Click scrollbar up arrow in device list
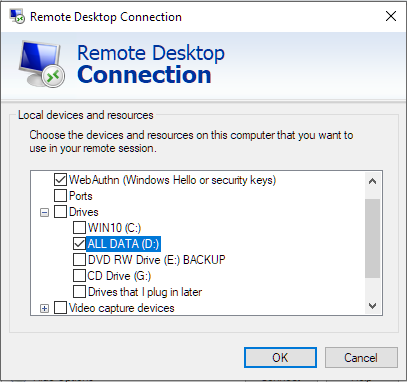Screen dimensions: 407x382 click(x=373, y=181)
